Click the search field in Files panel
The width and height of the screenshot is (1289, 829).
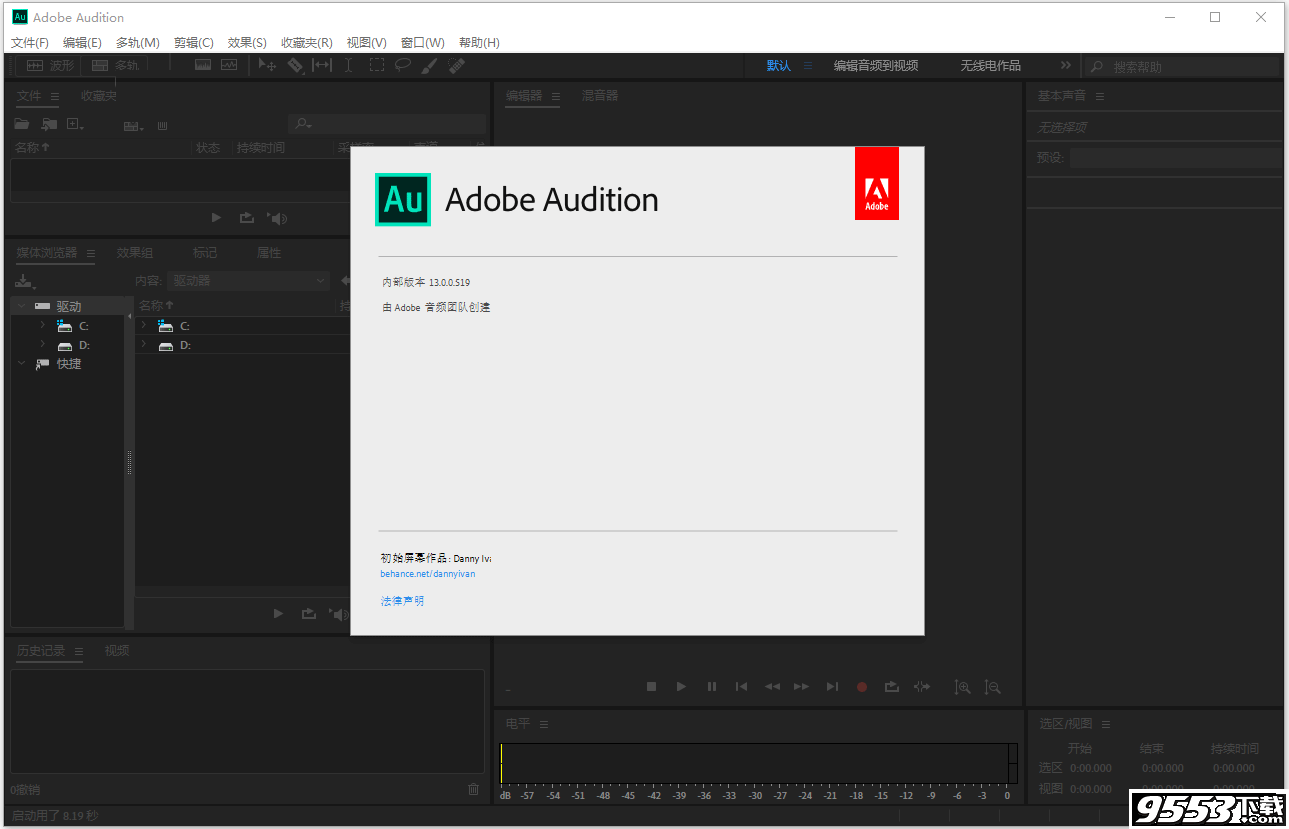pos(387,124)
